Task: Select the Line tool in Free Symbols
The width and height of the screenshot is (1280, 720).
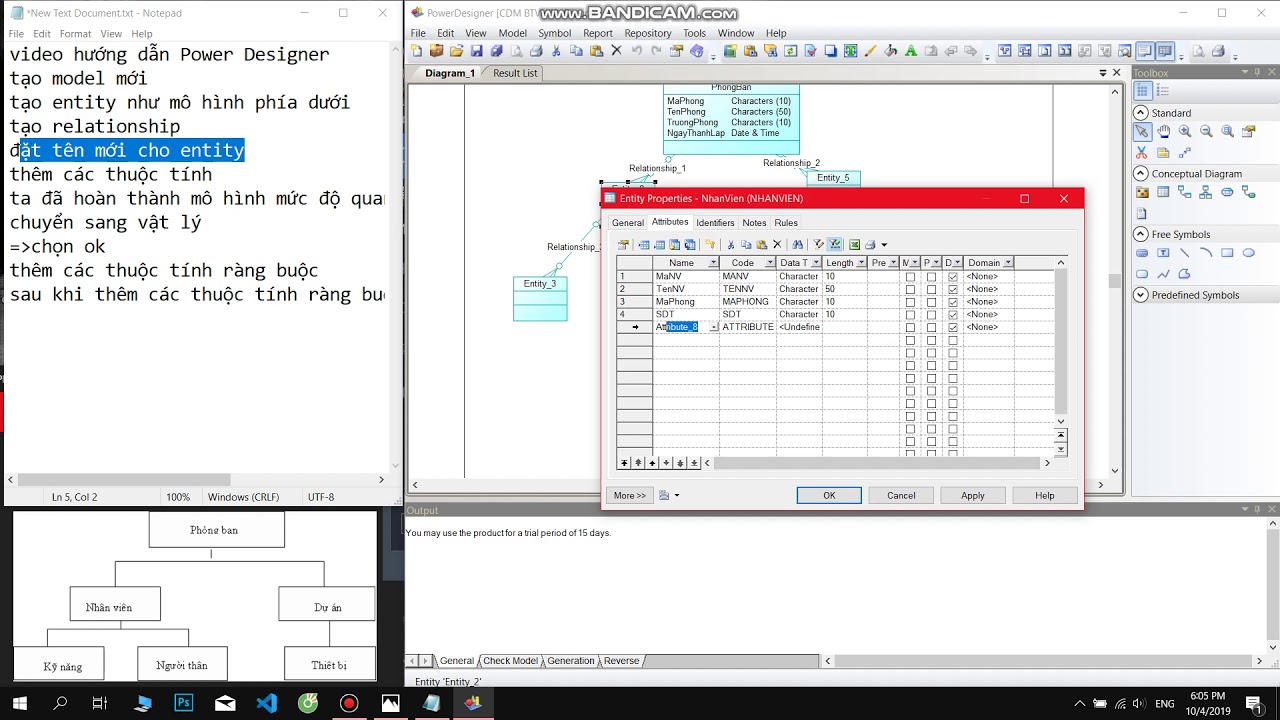Action: tap(1185, 253)
